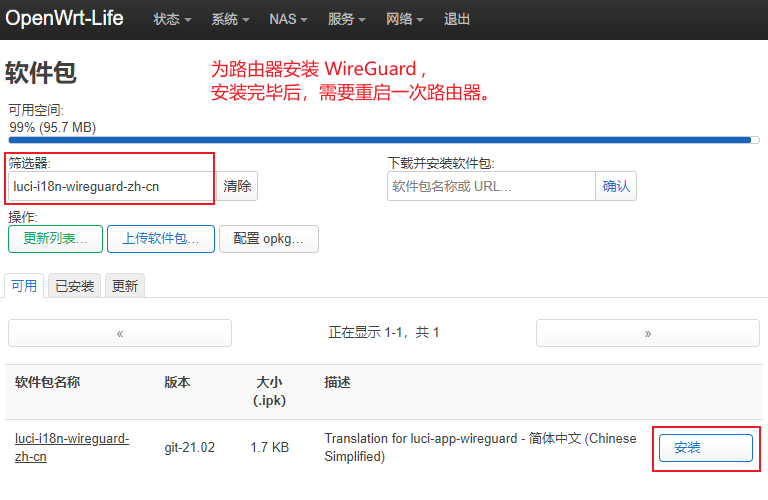Click the 大小 (.ipk) column header

[269, 391]
